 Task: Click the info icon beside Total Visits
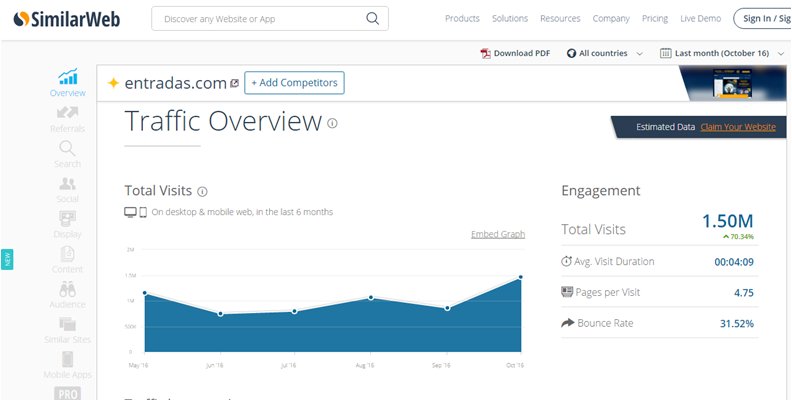202,191
